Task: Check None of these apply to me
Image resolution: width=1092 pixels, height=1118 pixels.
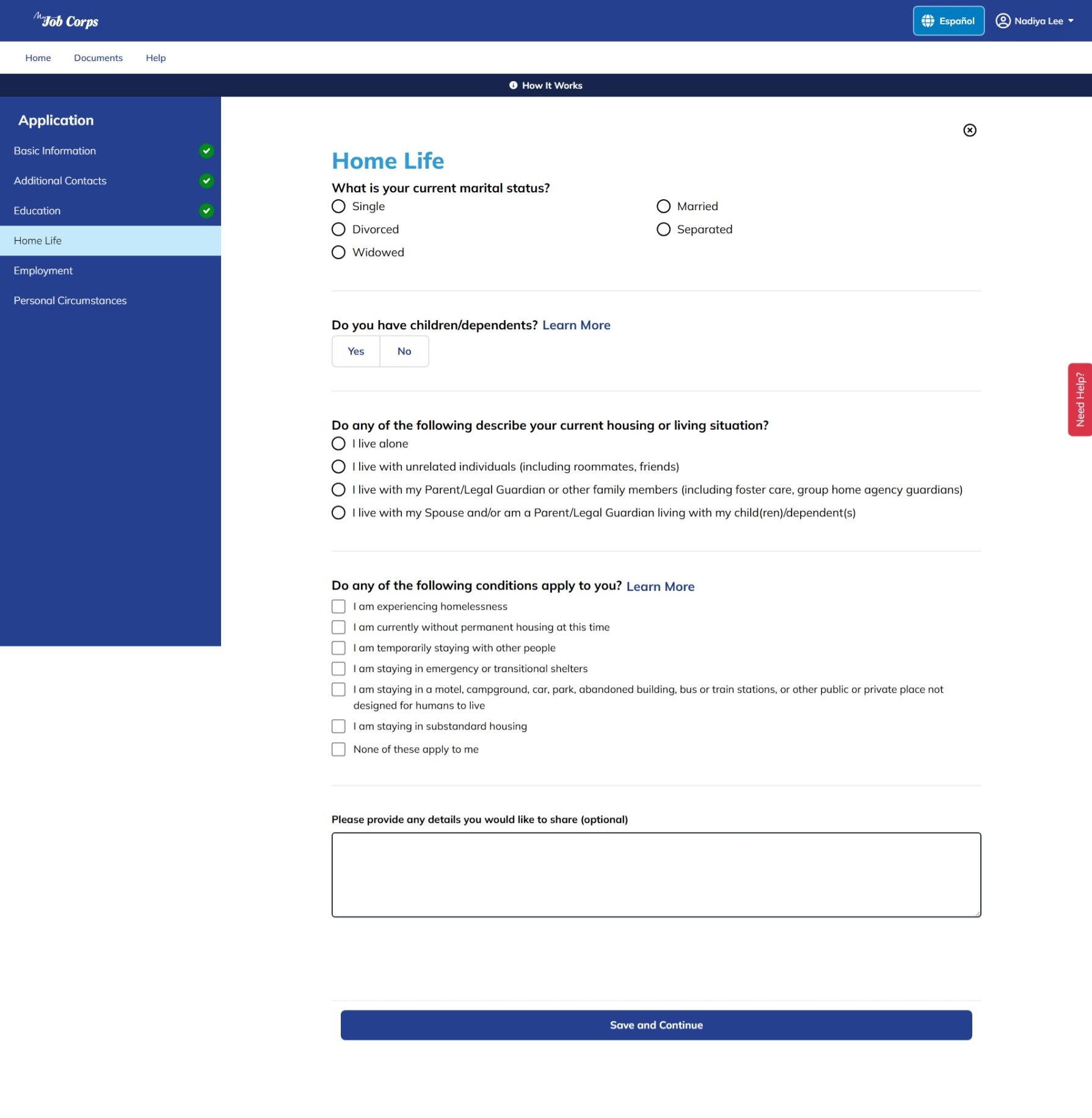Action: [338, 750]
